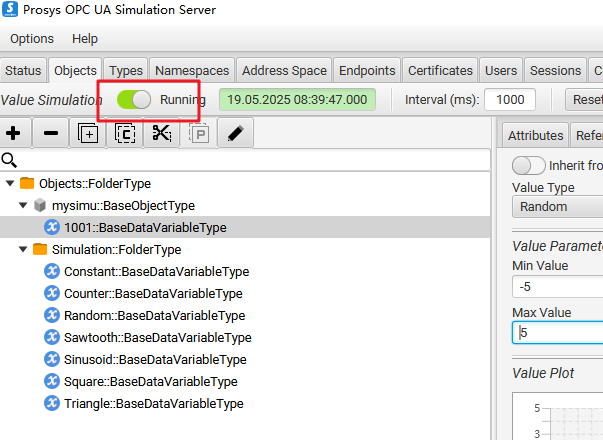Image resolution: width=603 pixels, height=440 pixels.
Task: Select Counter::BaseDataVariableType row
Action: point(245,293)
